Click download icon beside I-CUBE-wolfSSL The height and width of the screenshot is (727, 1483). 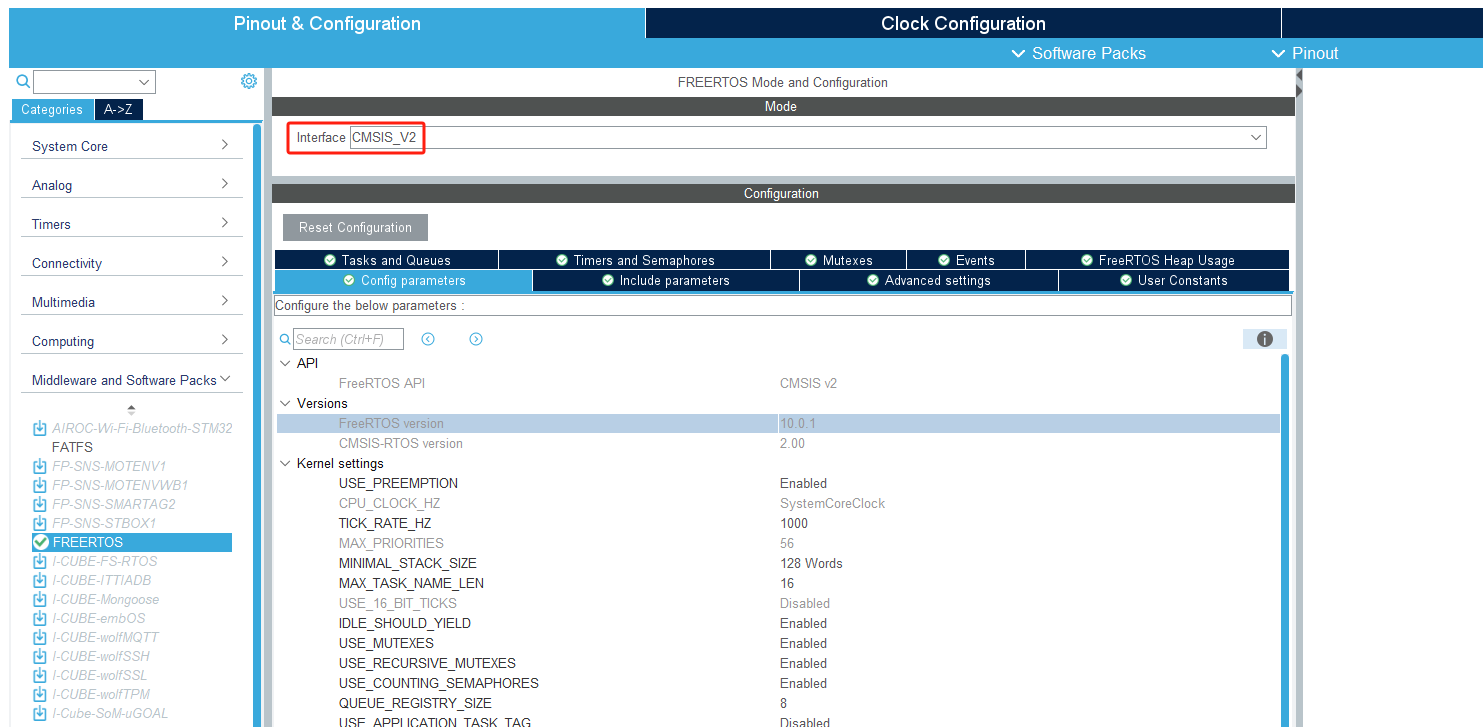pyautogui.click(x=40, y=675)
